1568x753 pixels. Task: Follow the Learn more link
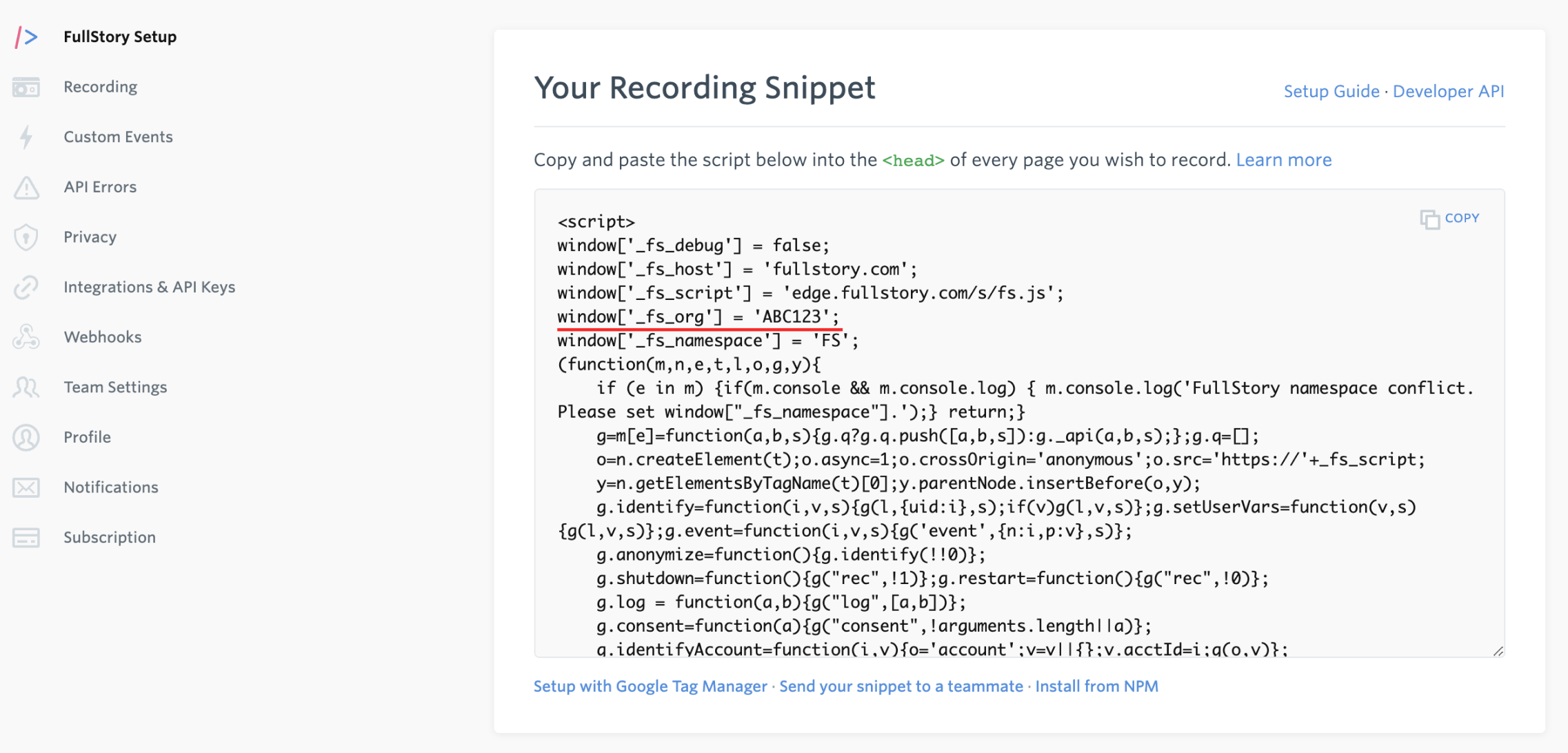tap(1284, 160)
